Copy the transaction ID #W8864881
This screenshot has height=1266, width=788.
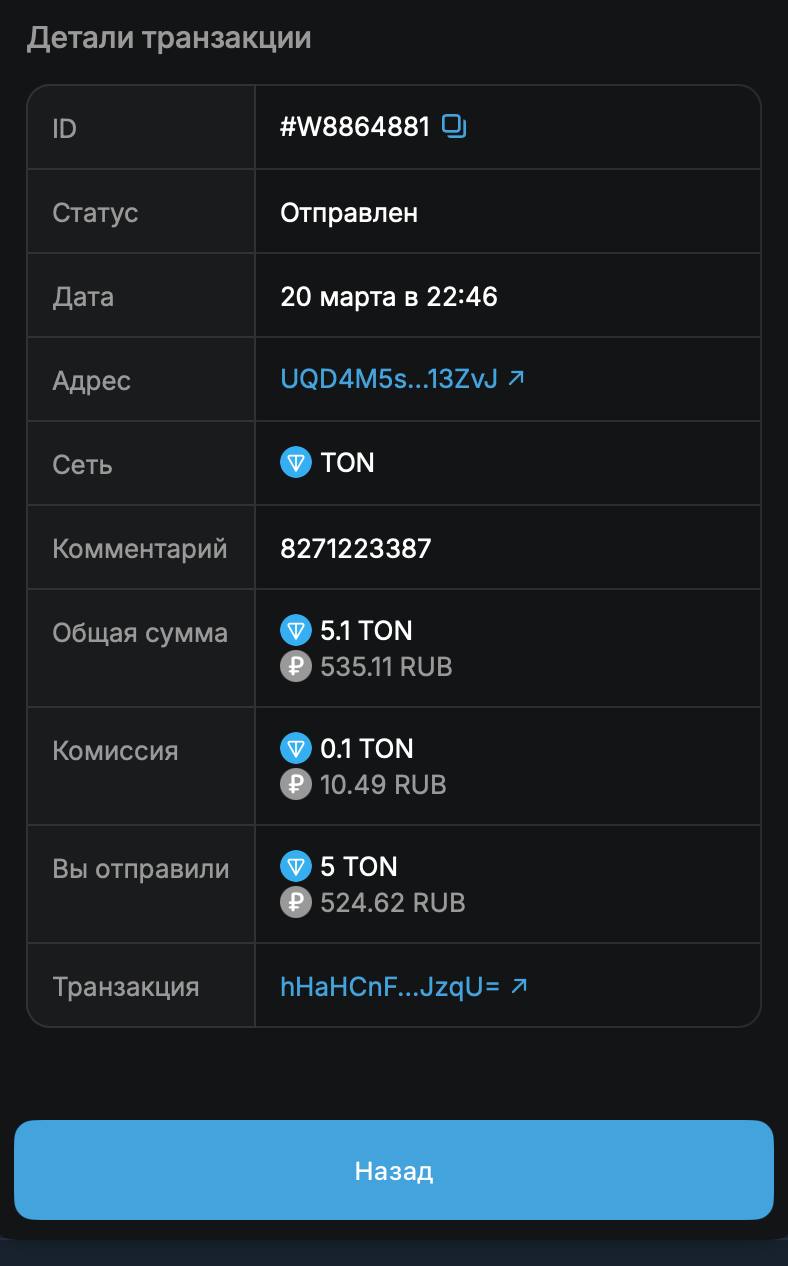coord(455,126)
